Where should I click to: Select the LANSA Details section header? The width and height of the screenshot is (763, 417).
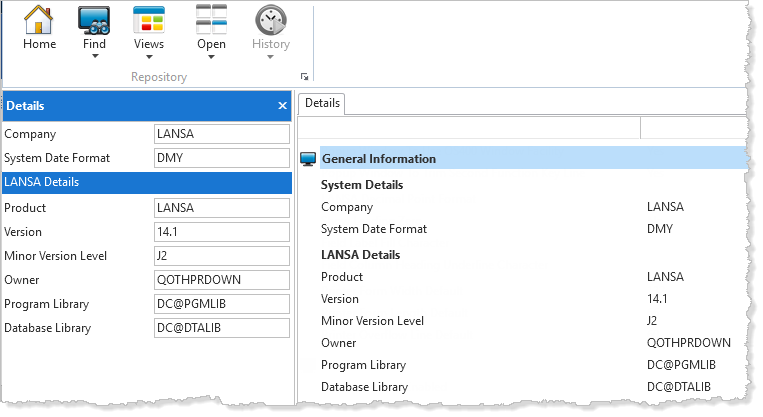(x=147, y=182)
